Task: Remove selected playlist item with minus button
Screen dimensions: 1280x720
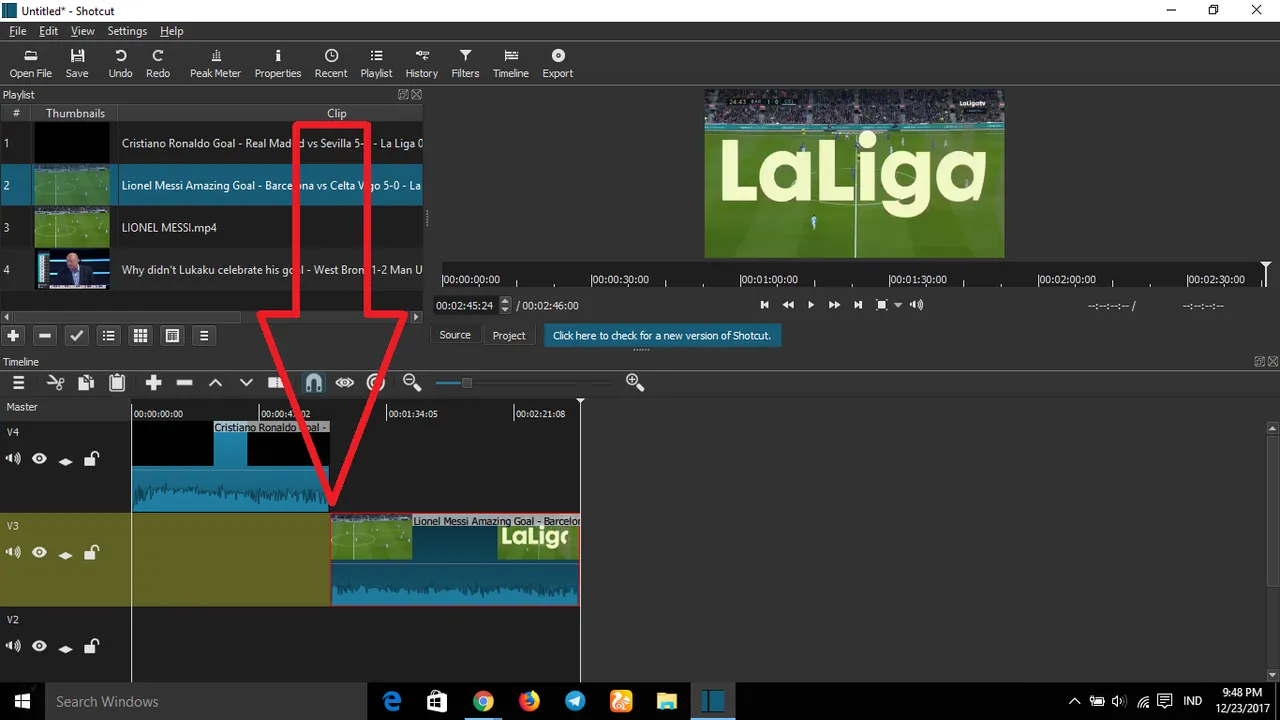Action: 45,336
